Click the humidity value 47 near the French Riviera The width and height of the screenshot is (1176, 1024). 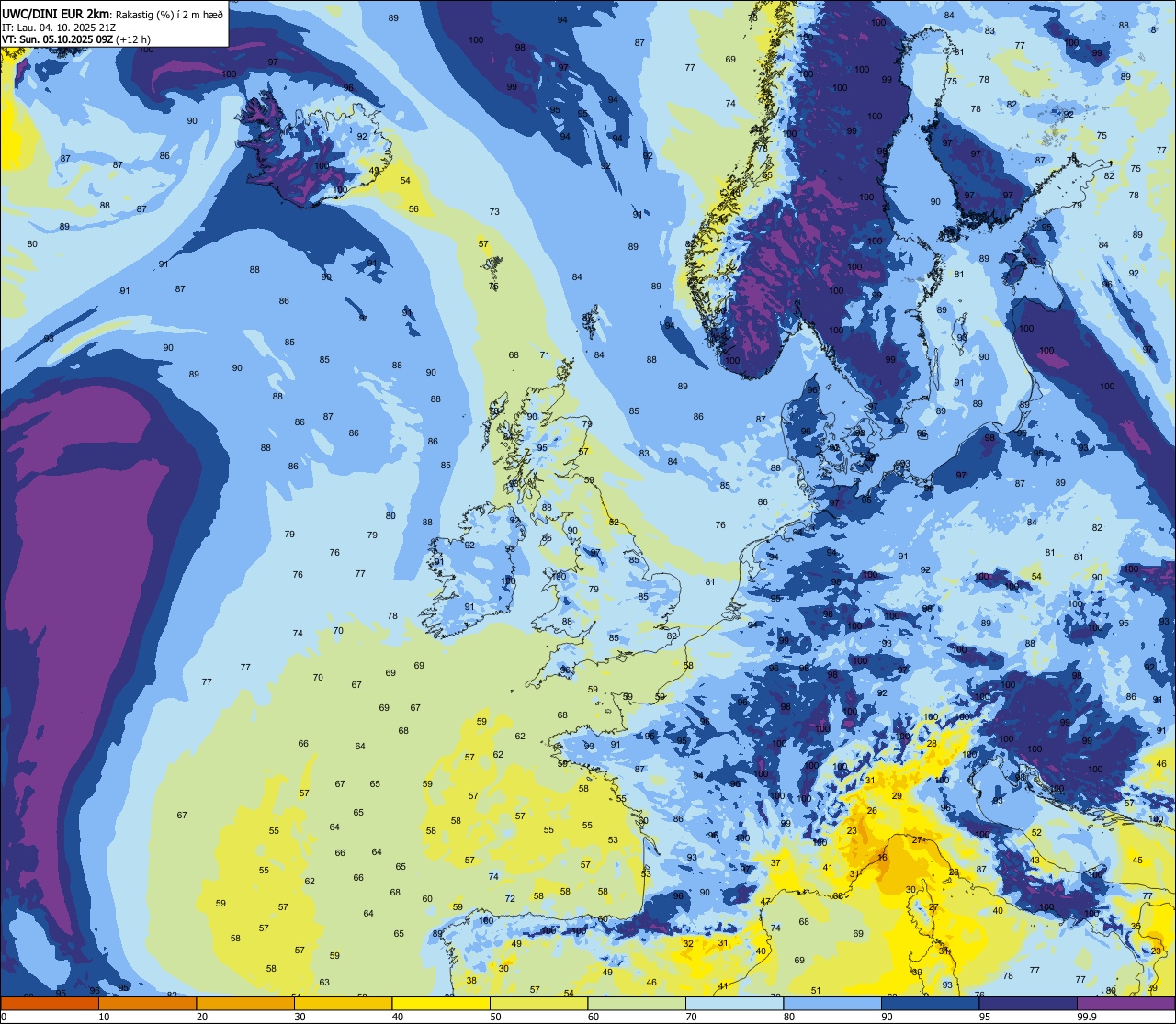tap(765, 902)
